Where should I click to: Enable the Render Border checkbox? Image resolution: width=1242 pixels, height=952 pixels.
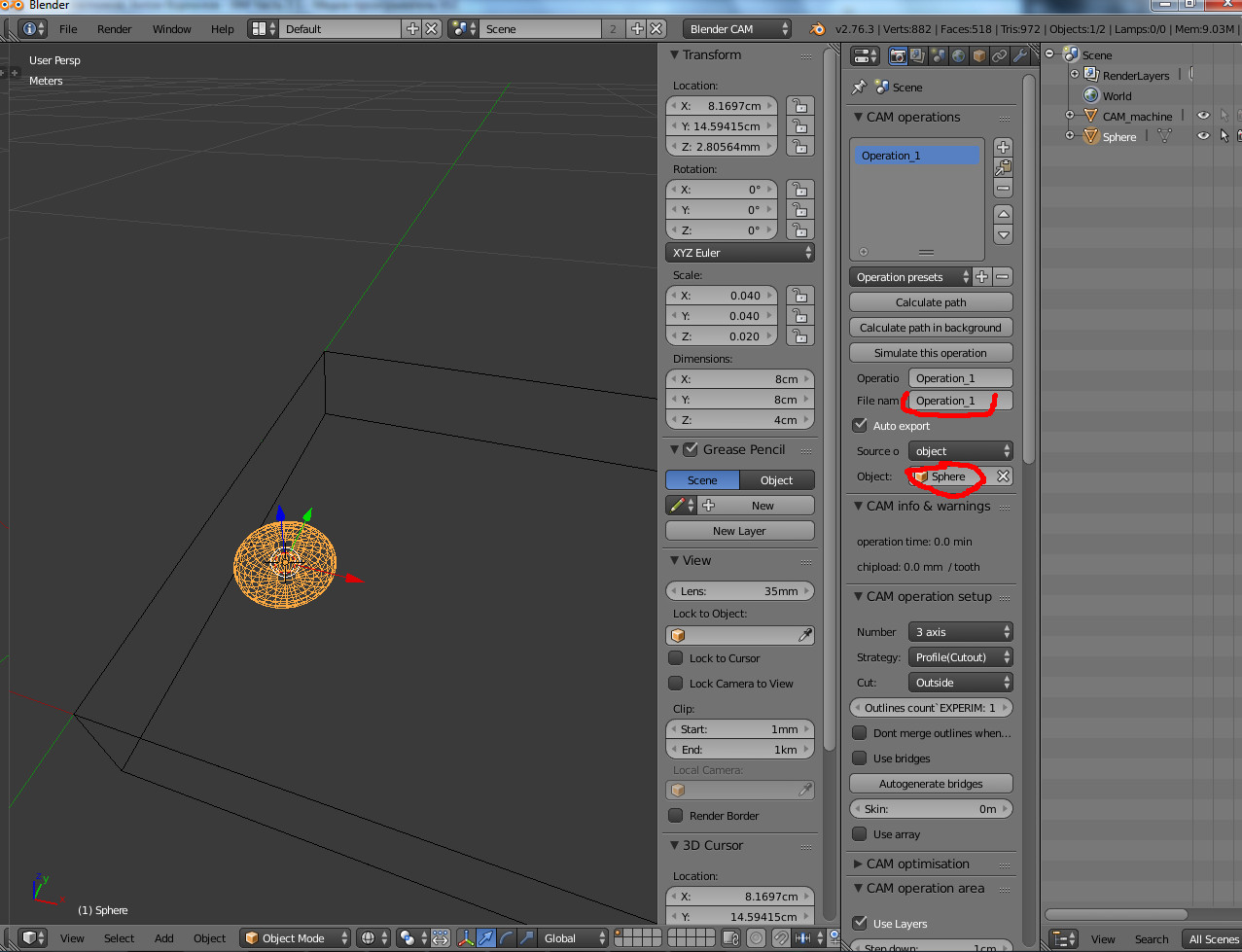click(676, 816)
